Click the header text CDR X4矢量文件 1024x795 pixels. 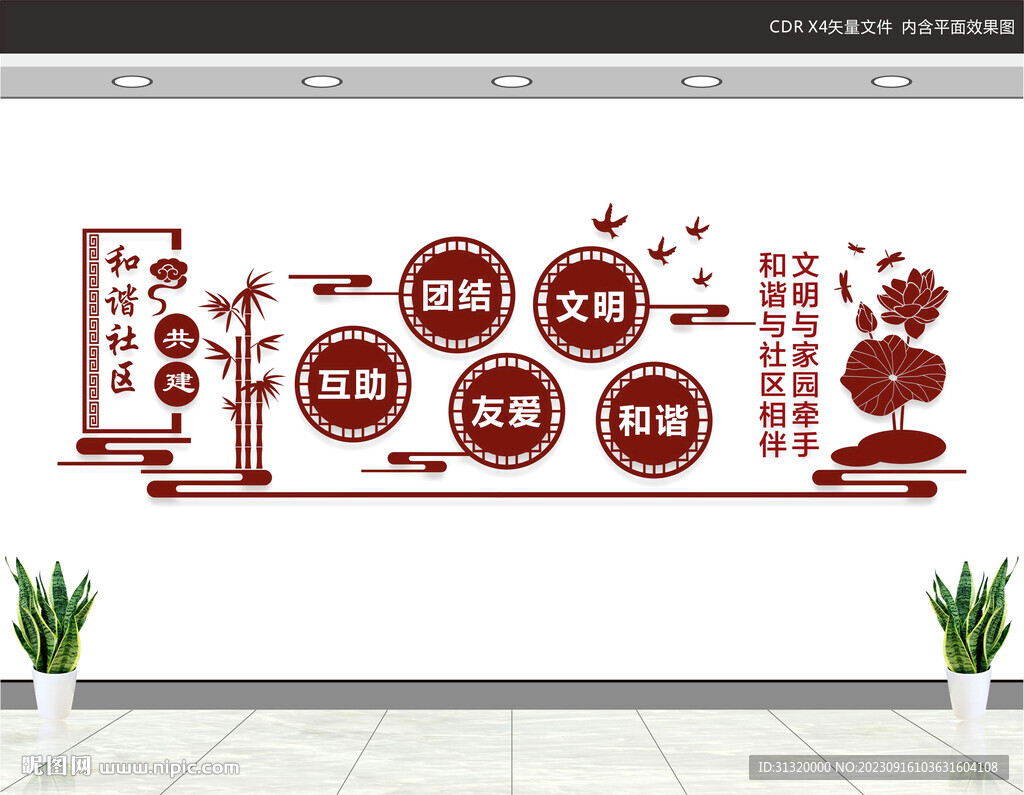point(830,27)
